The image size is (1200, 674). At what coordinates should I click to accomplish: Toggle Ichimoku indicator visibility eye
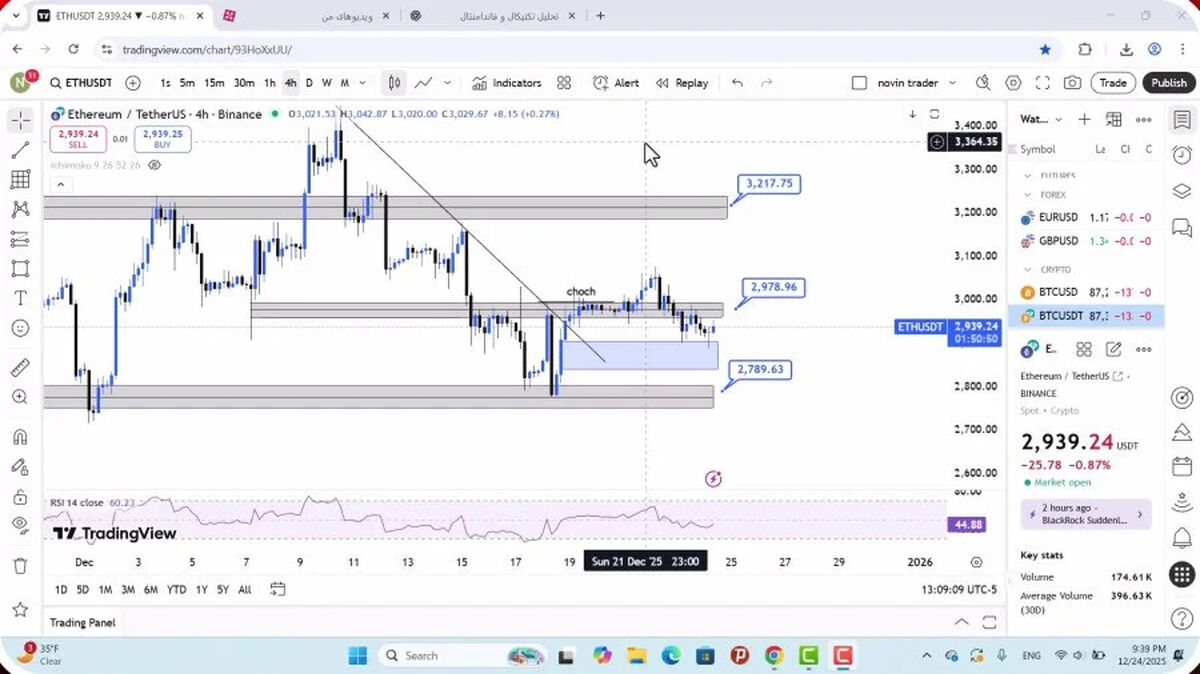click(x=155, y=165)
